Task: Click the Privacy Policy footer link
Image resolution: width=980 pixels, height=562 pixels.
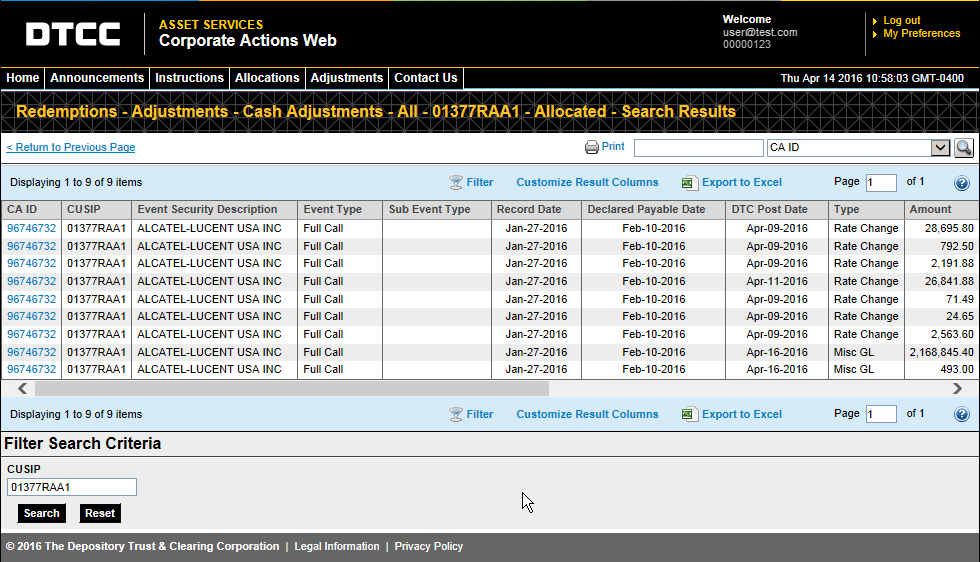Action: pyautogui.click(x=429, y=546)
